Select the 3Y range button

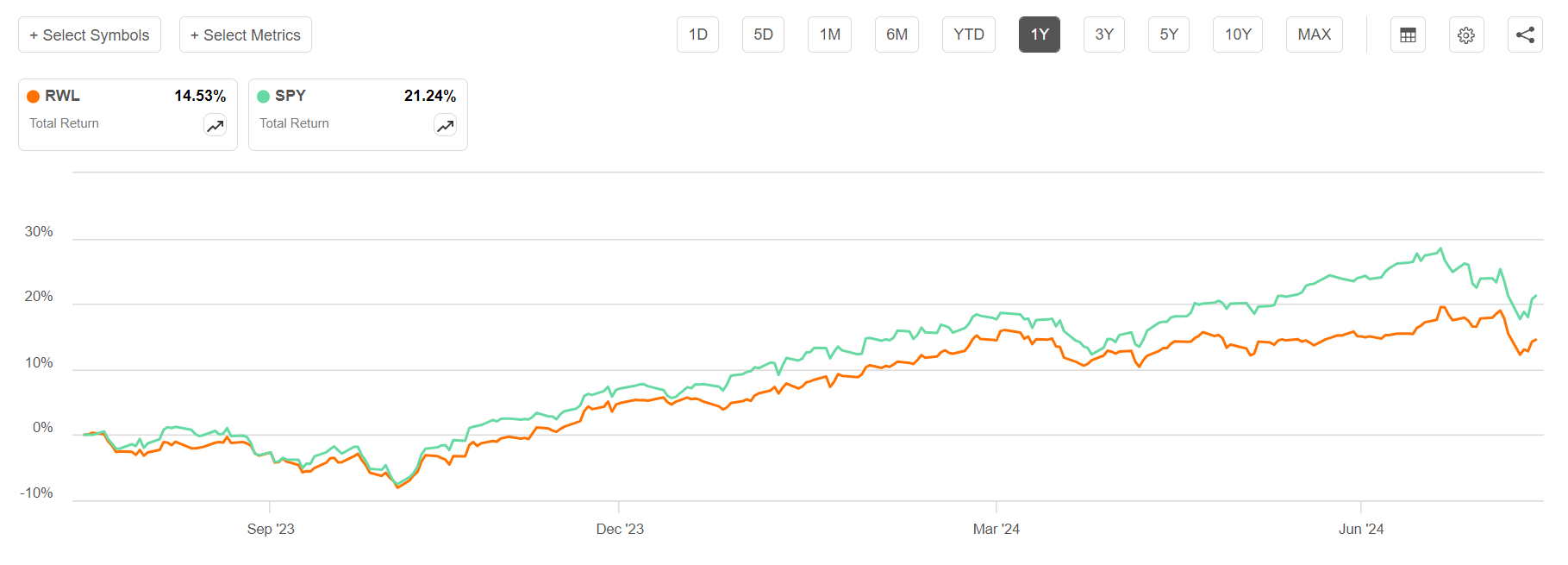1103,35
